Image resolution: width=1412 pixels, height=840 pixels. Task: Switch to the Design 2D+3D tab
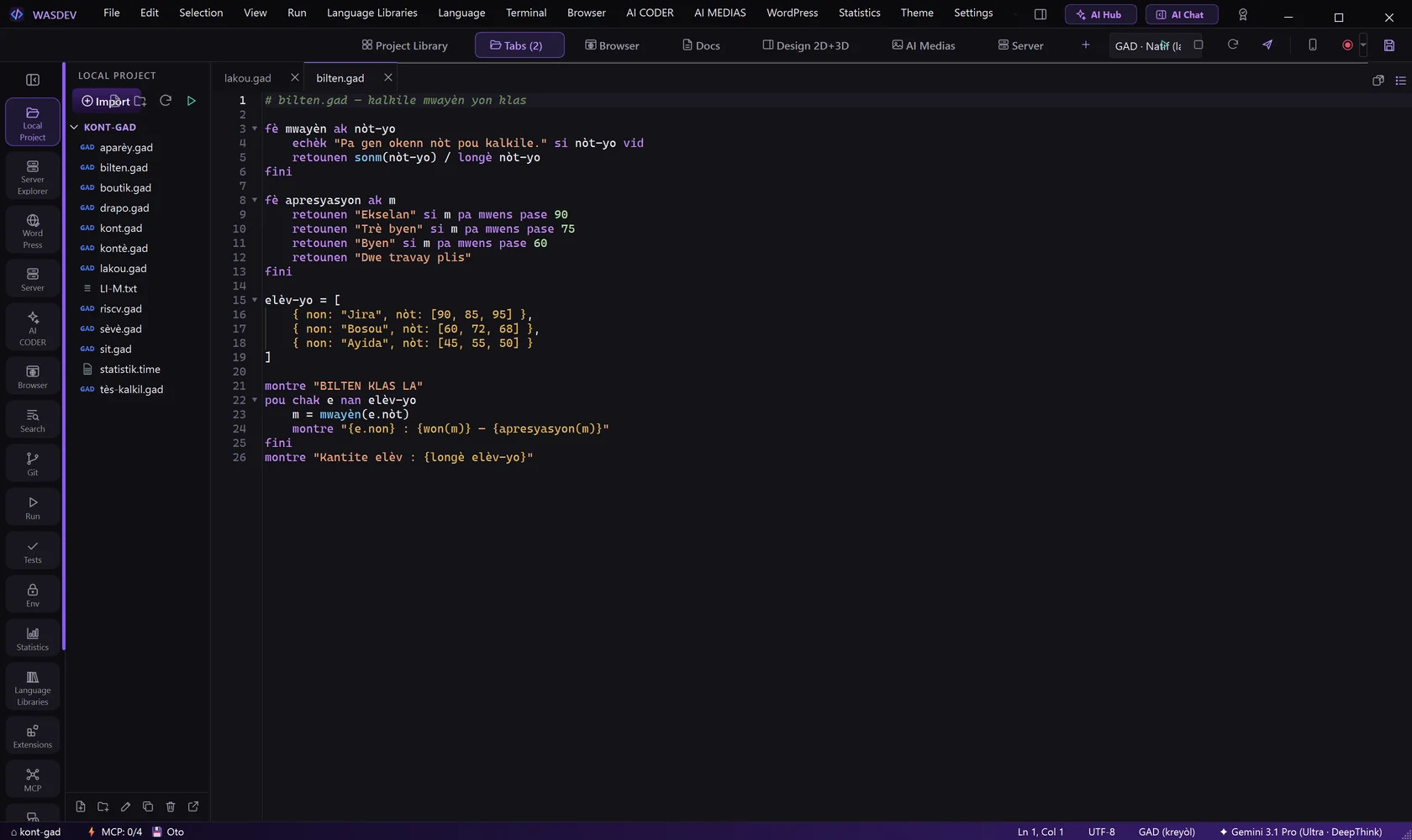(805, 45)
